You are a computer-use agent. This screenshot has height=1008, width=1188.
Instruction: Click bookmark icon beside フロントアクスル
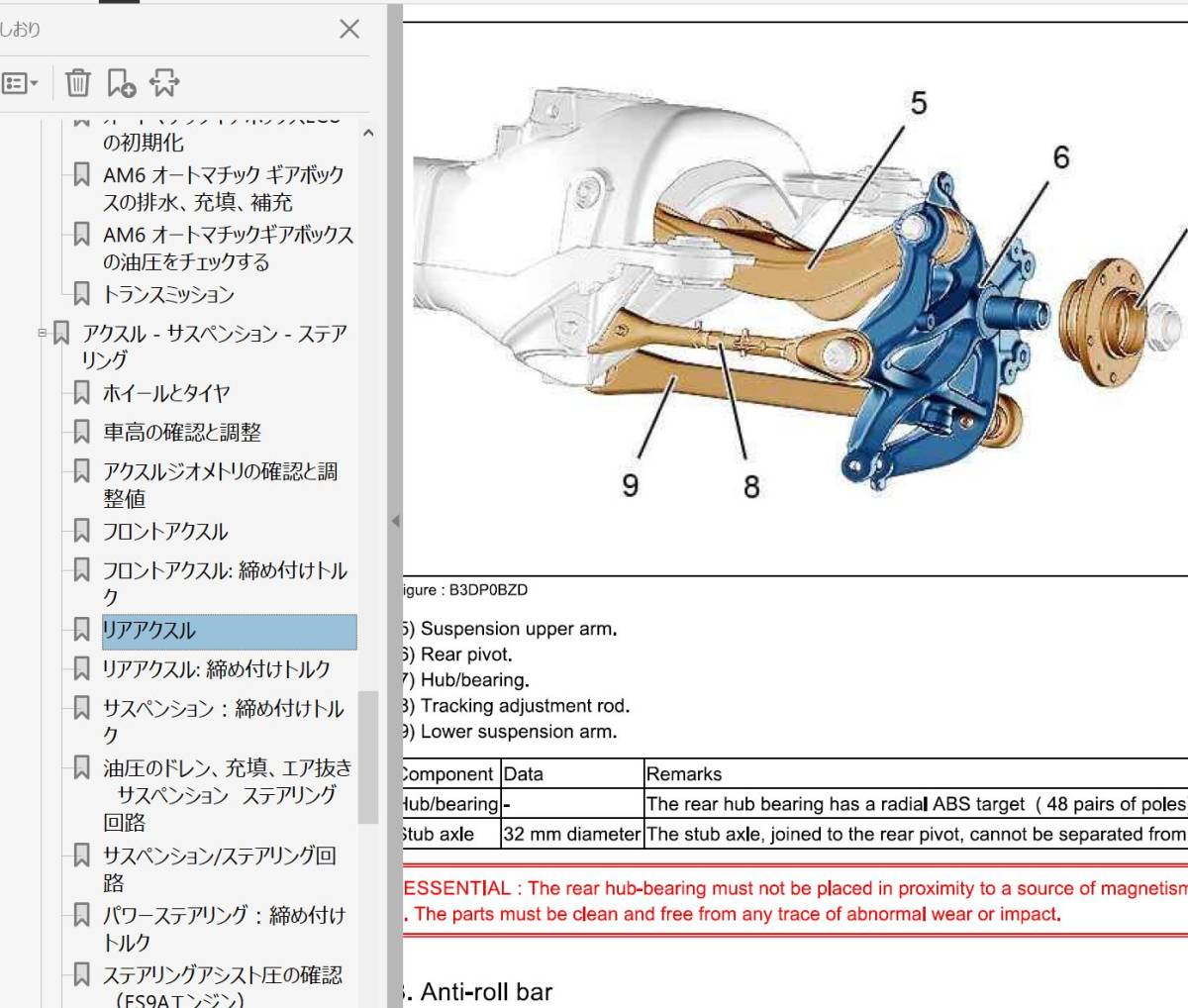tap(82, 531)
